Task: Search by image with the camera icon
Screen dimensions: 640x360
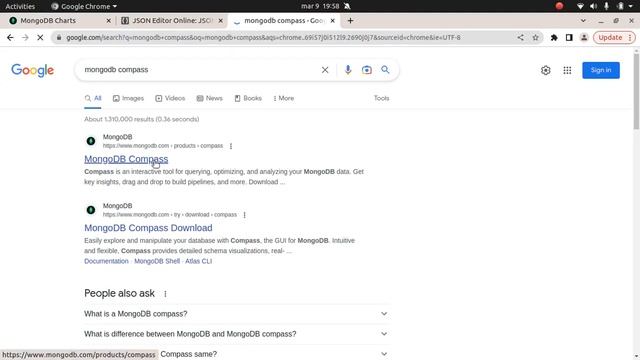Action: coord(367,70)
